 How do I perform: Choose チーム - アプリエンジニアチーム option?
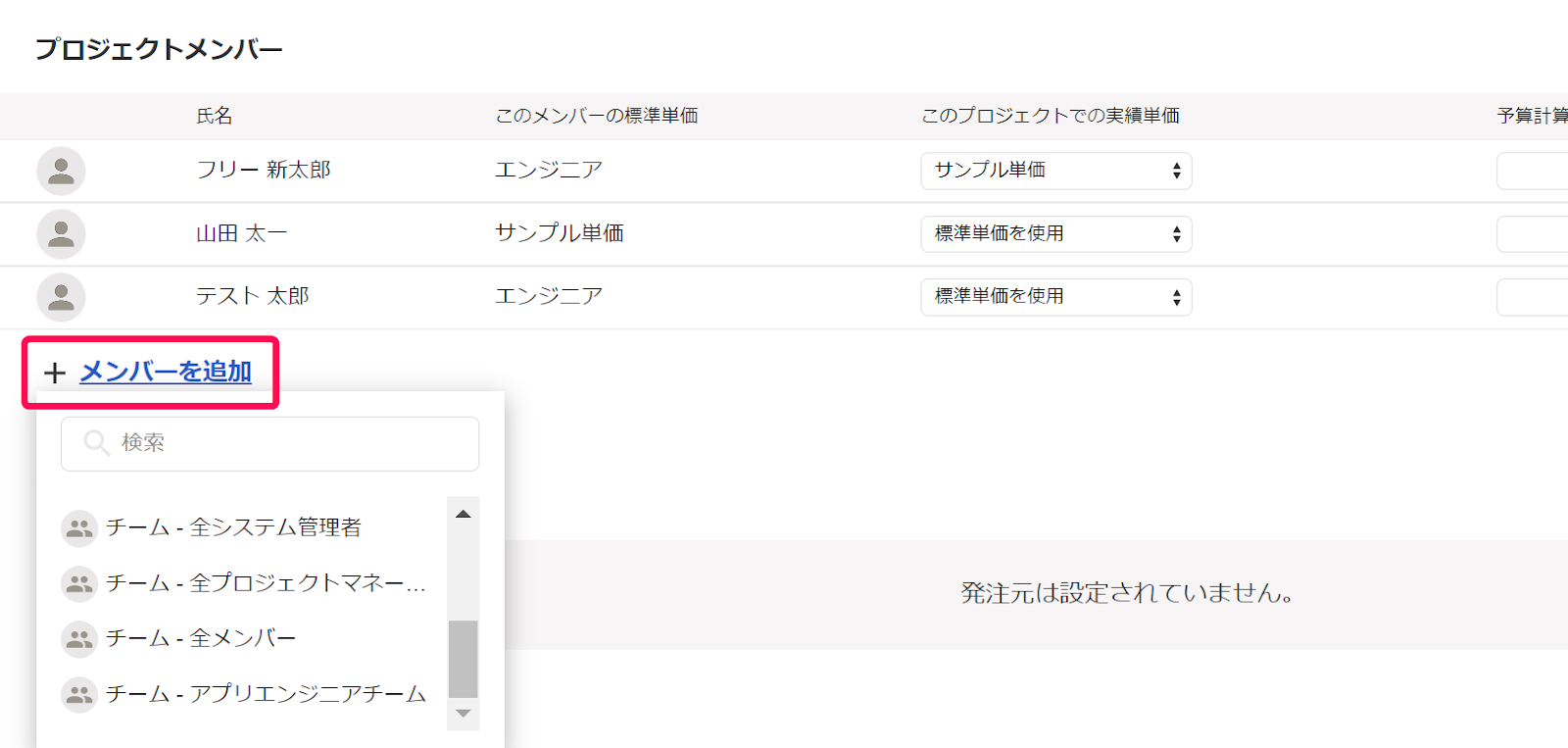pos(266,694)
